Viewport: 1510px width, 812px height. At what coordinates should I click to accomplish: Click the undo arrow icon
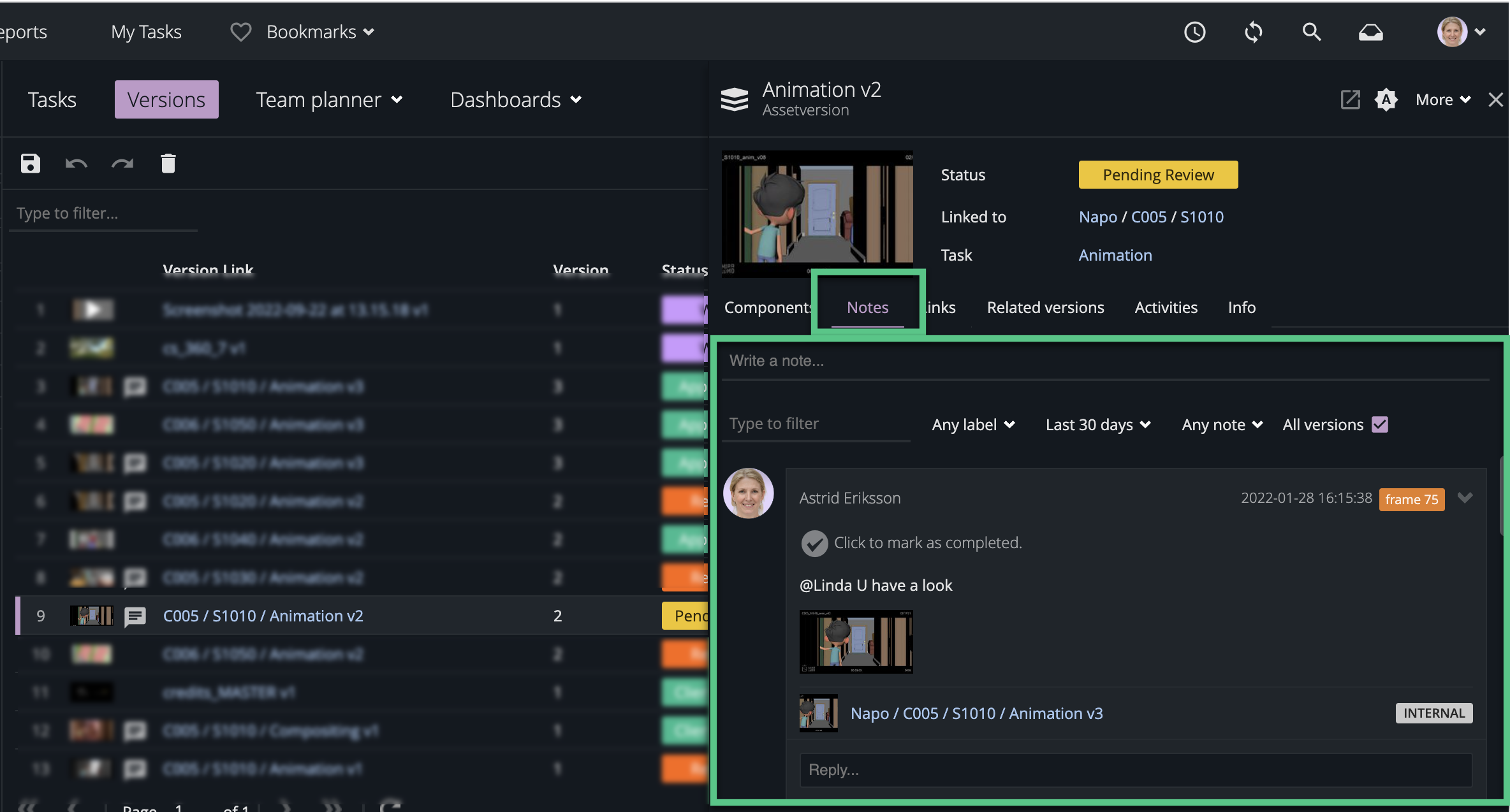pos(76,164)
